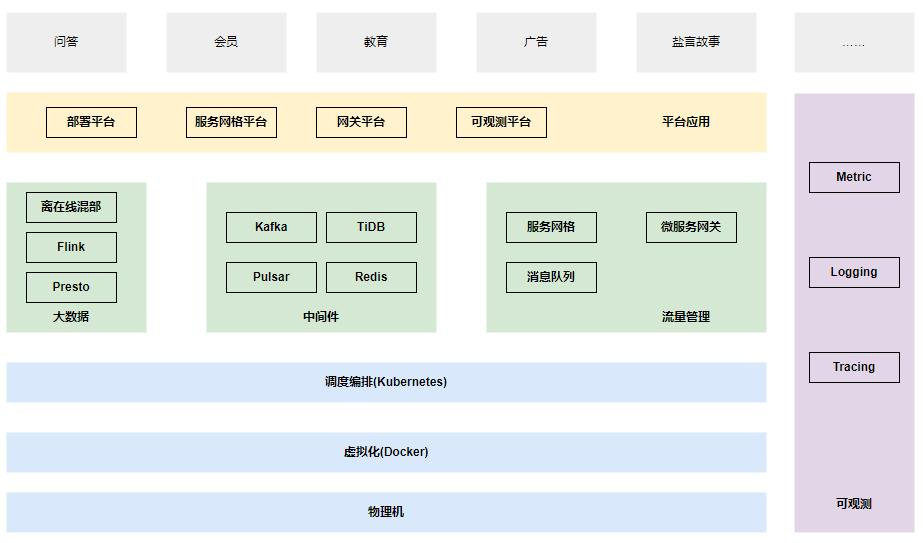
Task: Click the 盐言故事 box
Action: tap(696, 42)
